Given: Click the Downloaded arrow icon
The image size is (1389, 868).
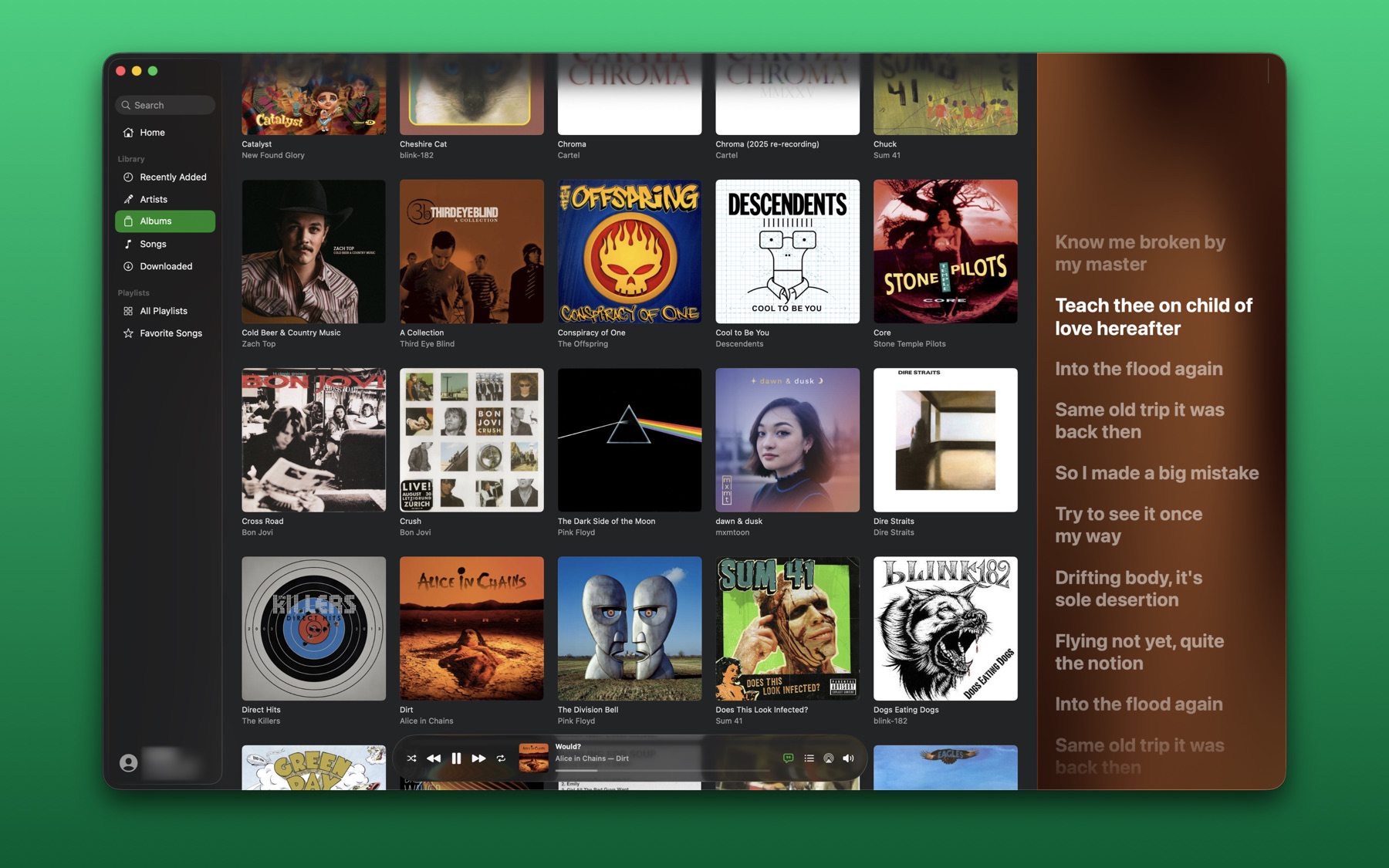Looking at the screenshot, I should pos(128,266).
